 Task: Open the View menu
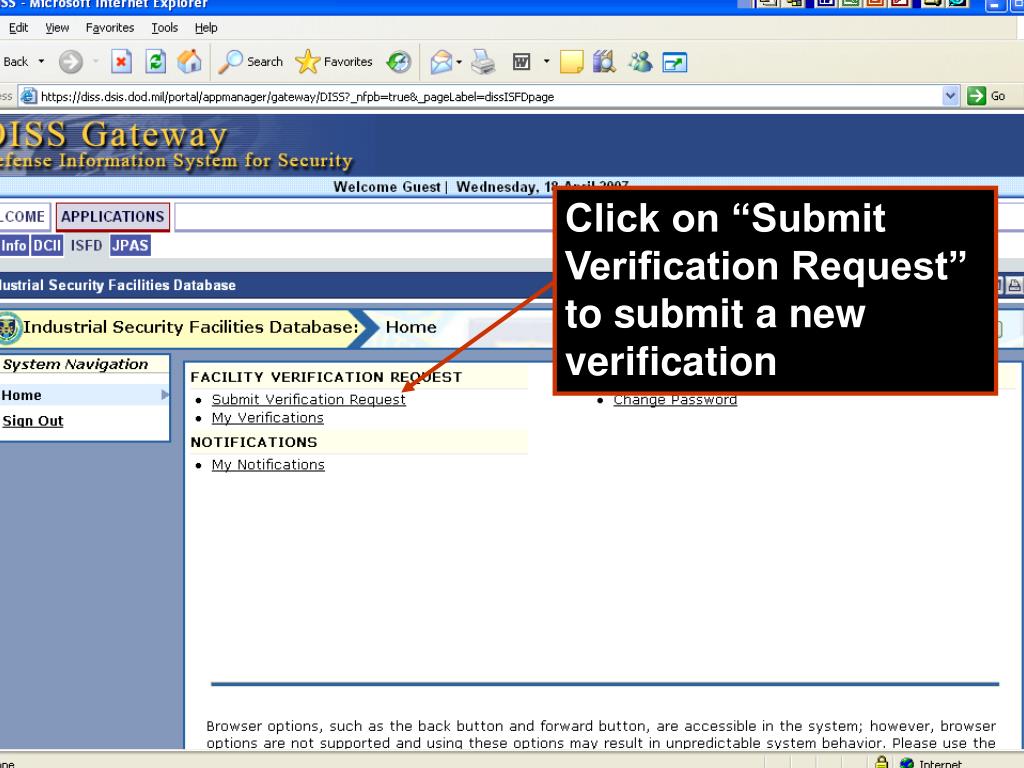[57, 27]
